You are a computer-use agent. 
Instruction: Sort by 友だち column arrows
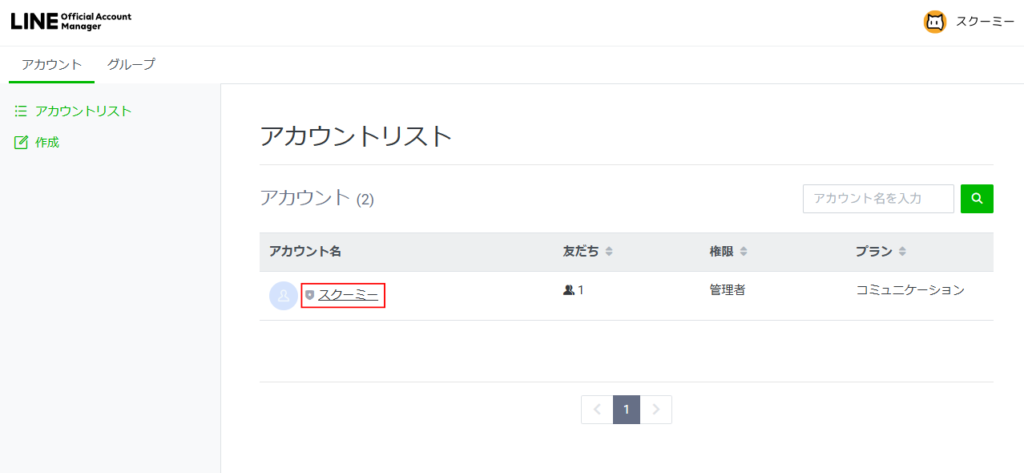point(609,252)
